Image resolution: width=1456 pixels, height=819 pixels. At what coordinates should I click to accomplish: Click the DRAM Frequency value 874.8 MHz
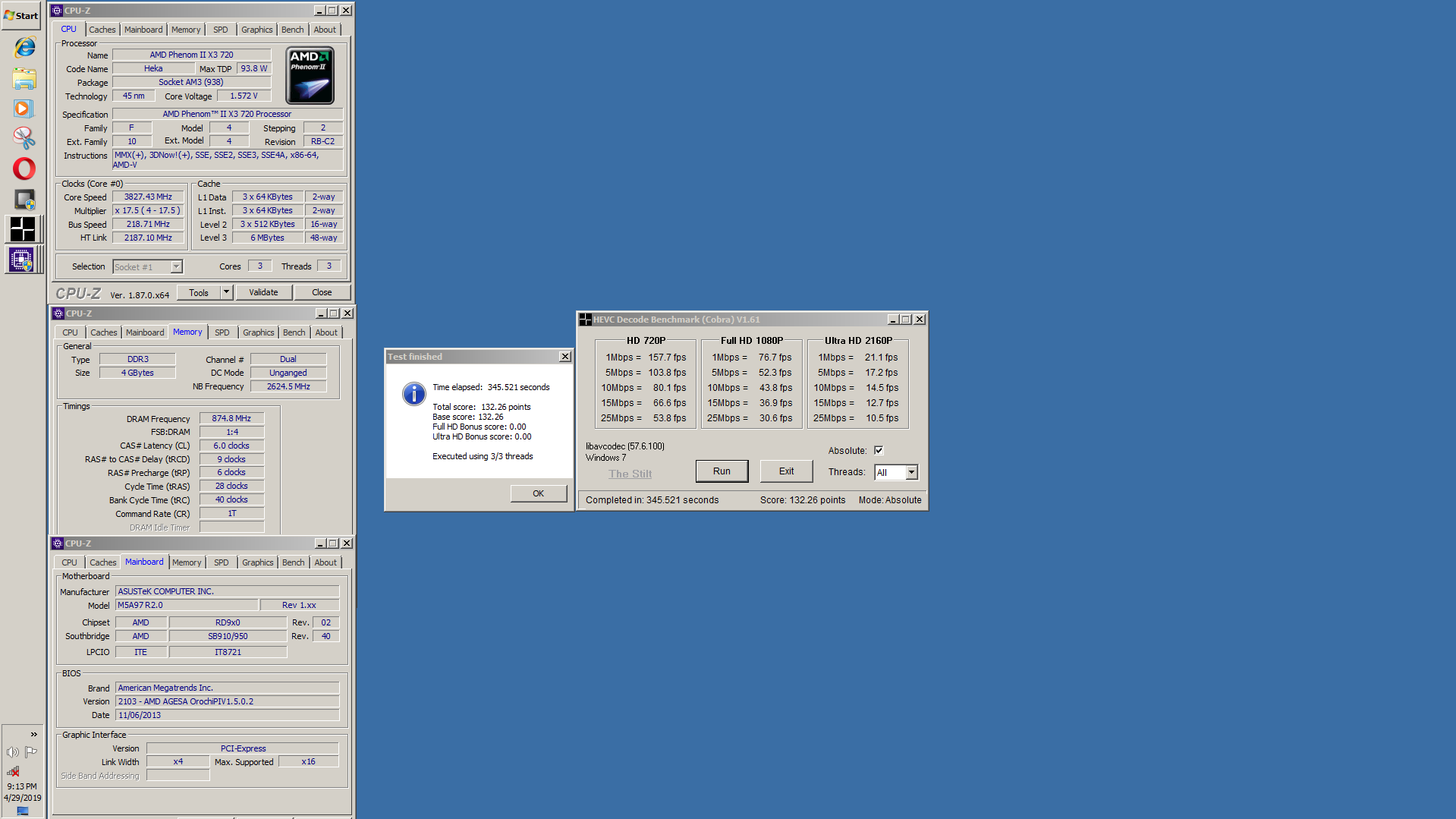[x=231, y=418]
